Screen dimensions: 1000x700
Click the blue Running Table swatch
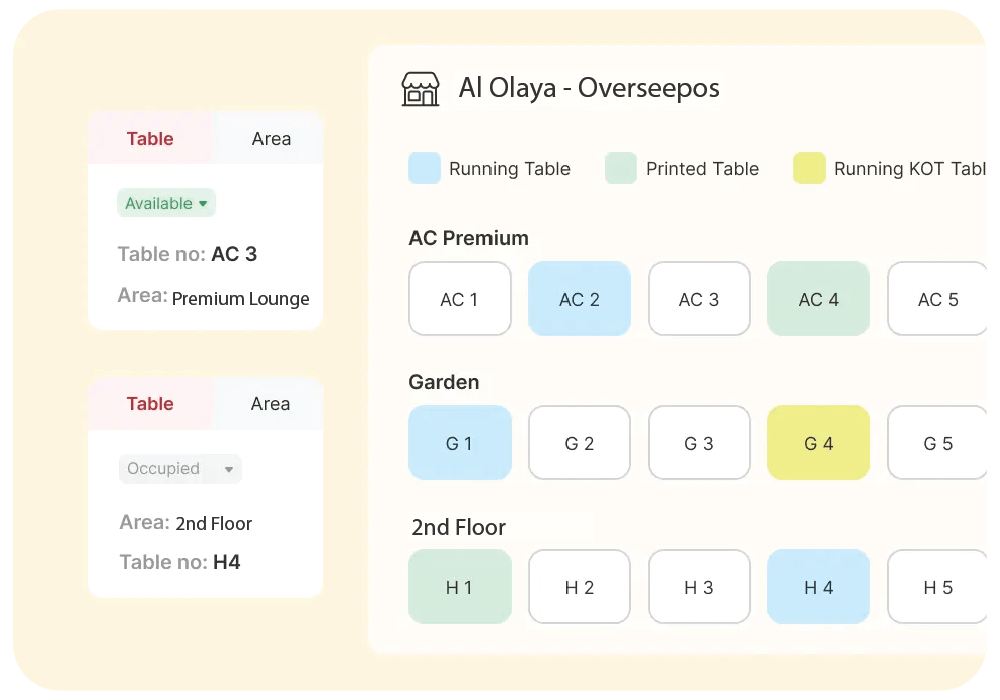424,168
